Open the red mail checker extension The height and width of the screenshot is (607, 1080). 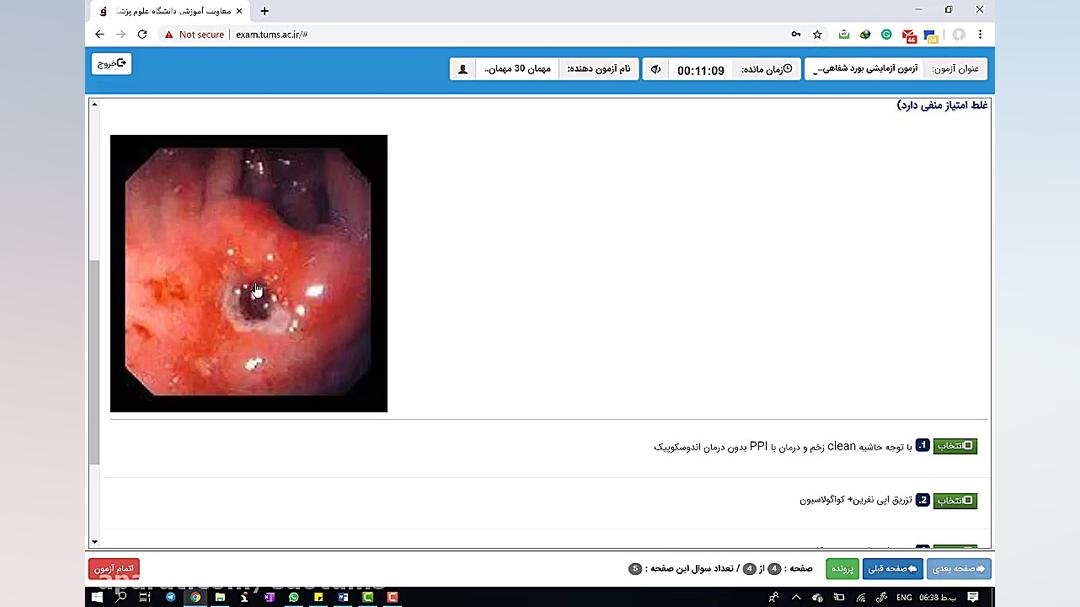pos(909,36)
